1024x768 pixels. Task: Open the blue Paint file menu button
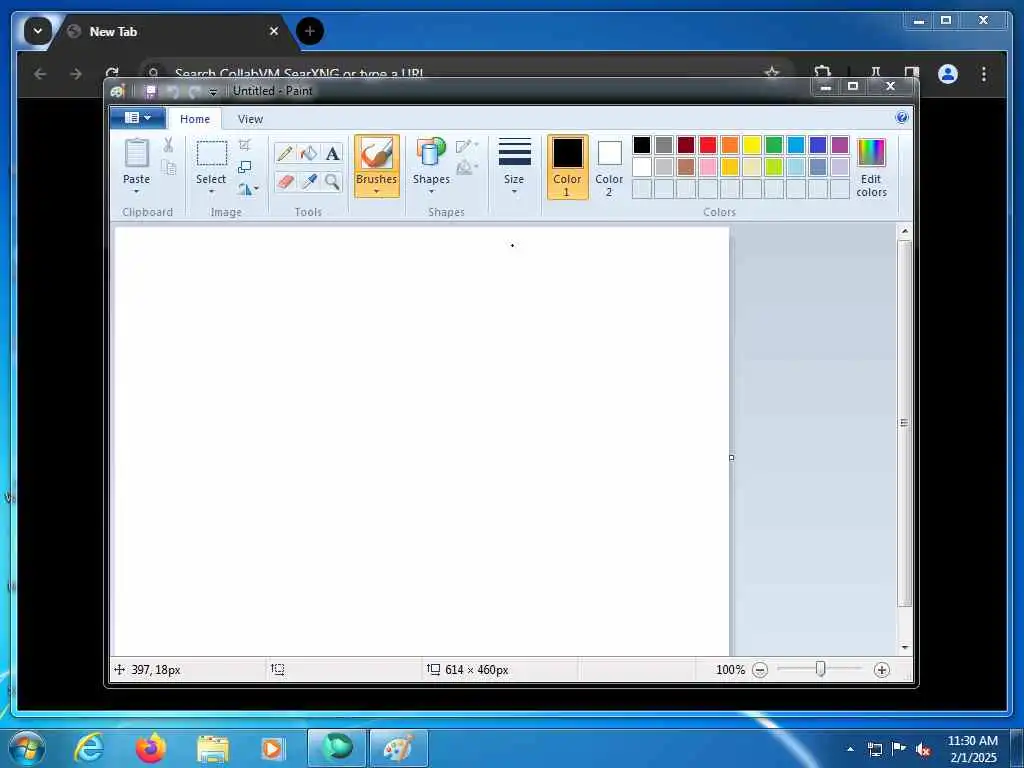[x=137, y=118]
